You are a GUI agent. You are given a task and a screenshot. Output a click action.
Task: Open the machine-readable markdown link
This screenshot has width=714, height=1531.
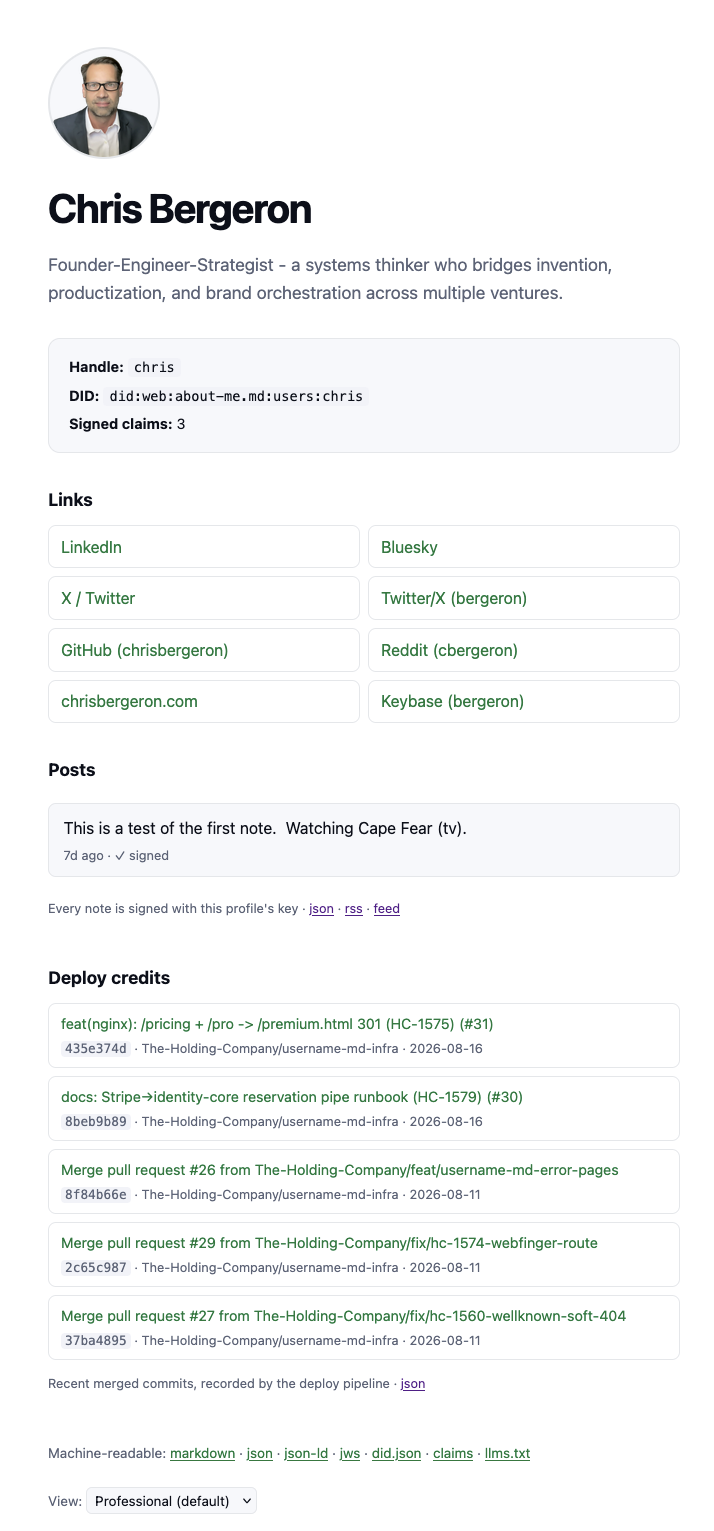point(204,1453)
